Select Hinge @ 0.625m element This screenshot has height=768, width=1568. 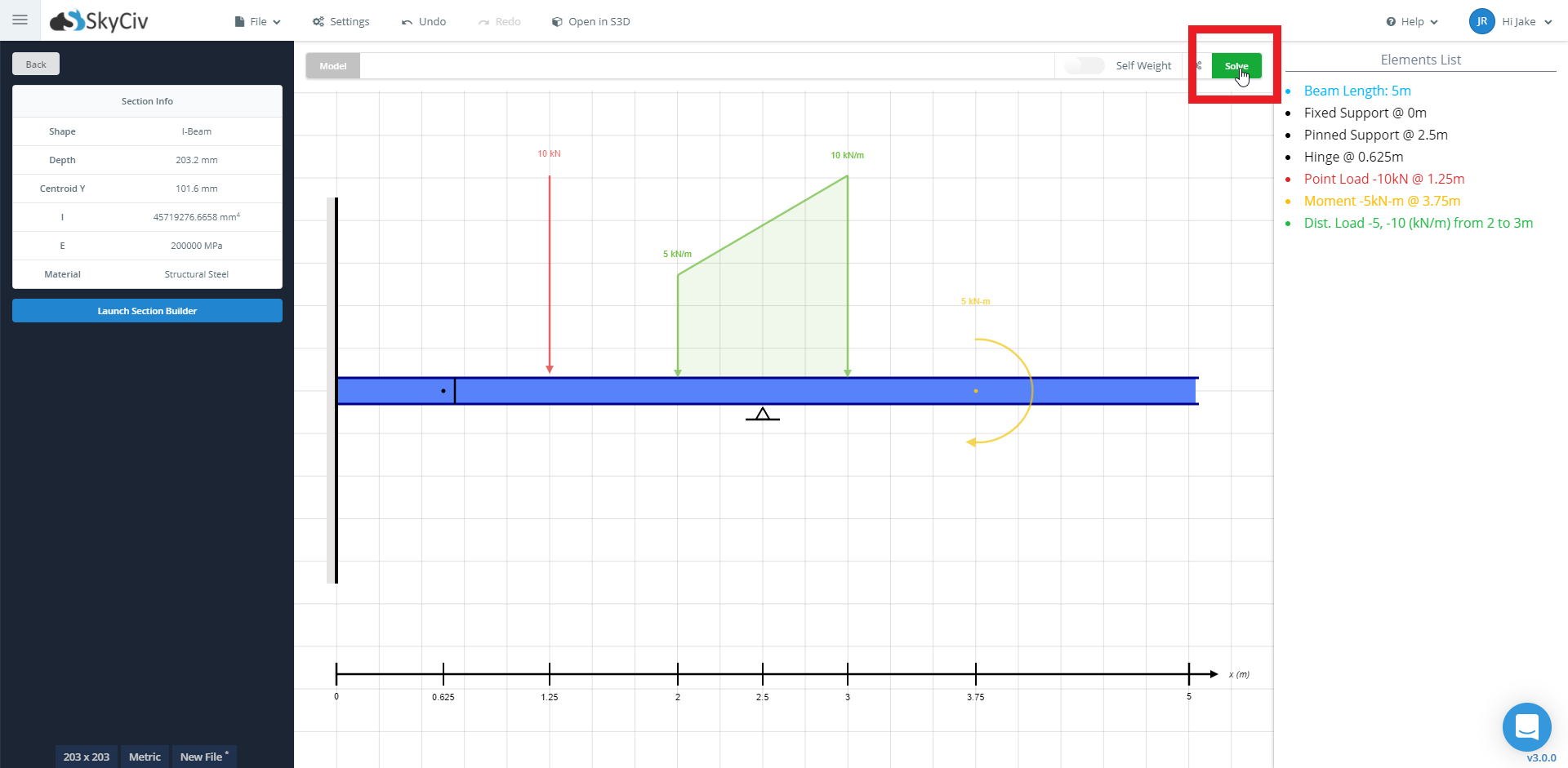coord(1353,157)
